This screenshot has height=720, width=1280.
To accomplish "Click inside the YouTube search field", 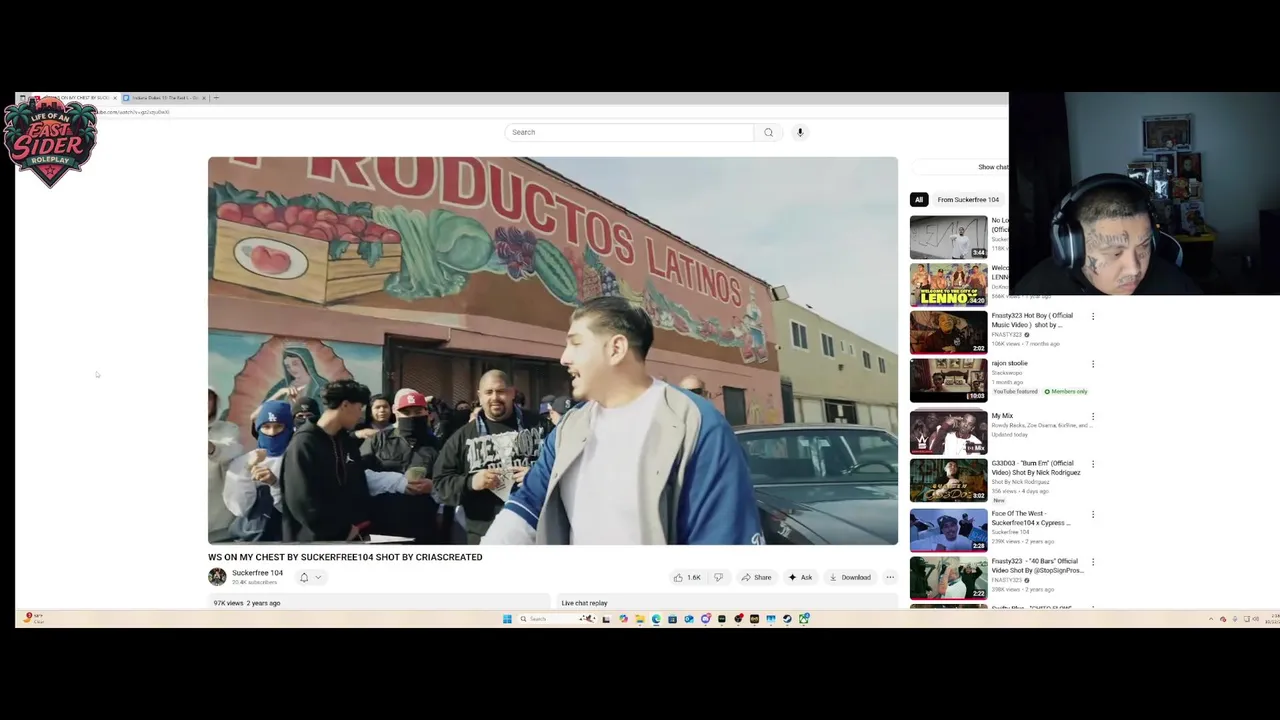I will pyautogui.click(x=630, y=132).
